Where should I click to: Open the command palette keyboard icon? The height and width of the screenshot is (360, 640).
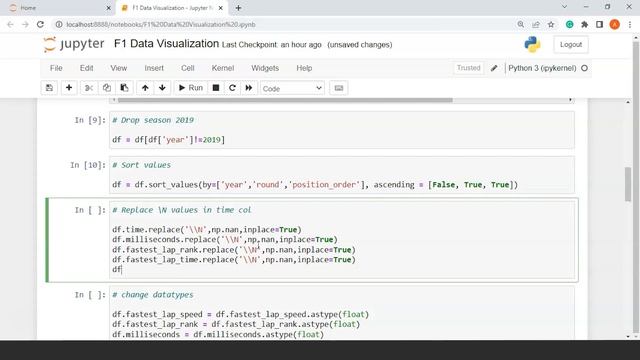click(x=339, y=88)
